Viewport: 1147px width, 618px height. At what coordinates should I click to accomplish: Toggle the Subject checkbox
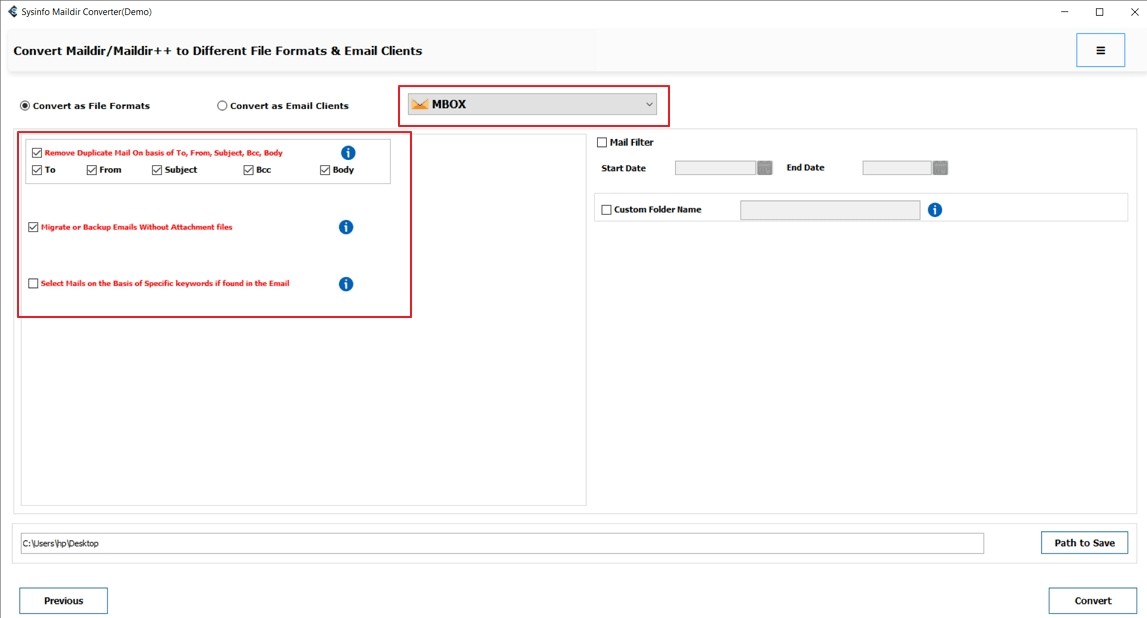point(157,170)
